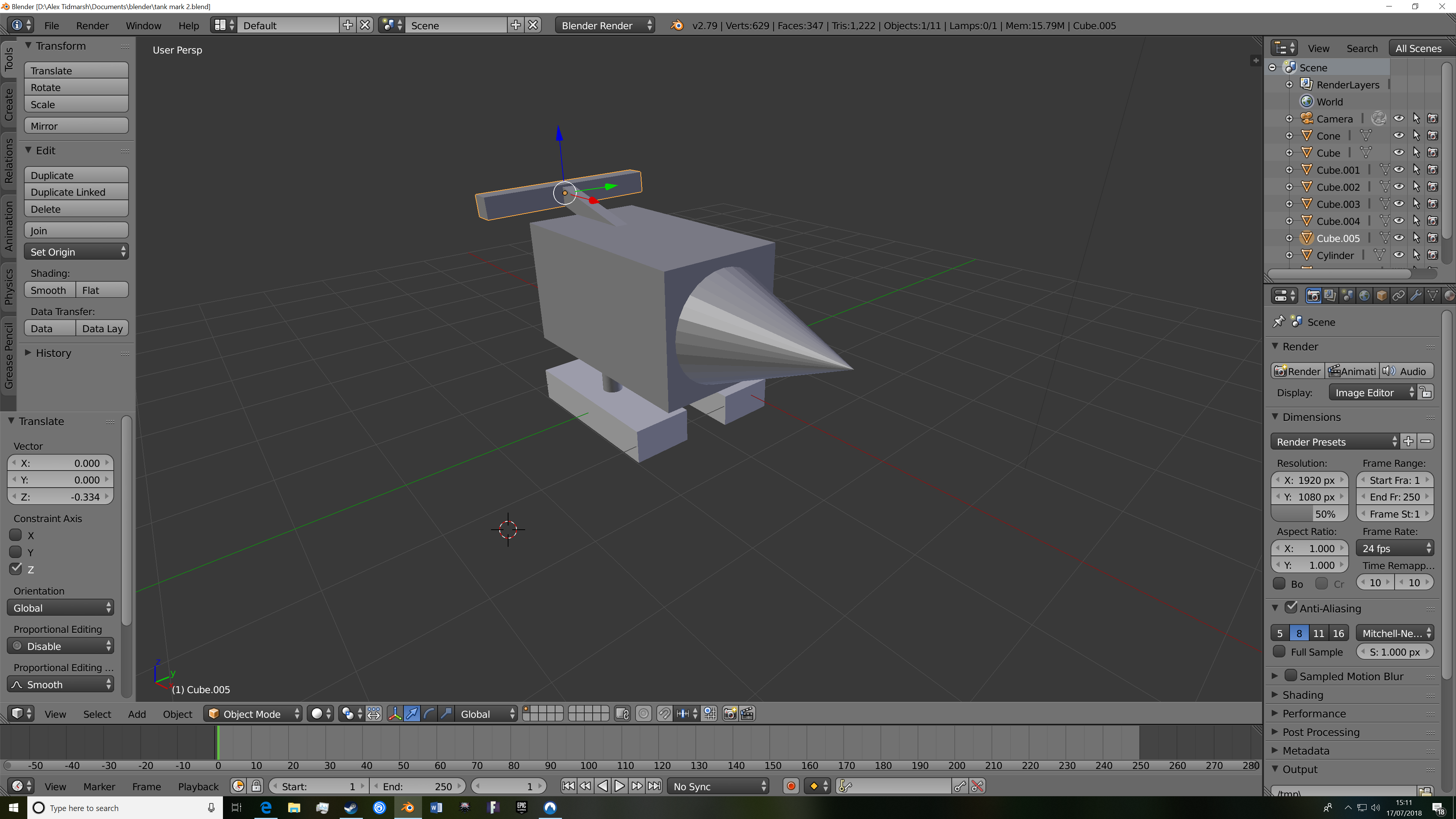Click the Duplicate Linked button
This screenshot has height=819, width=1456.
[x=76, y=192]
